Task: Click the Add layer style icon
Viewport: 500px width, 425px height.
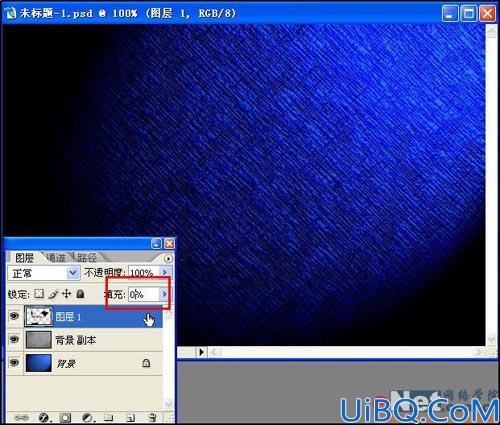Action: (44, 417)
